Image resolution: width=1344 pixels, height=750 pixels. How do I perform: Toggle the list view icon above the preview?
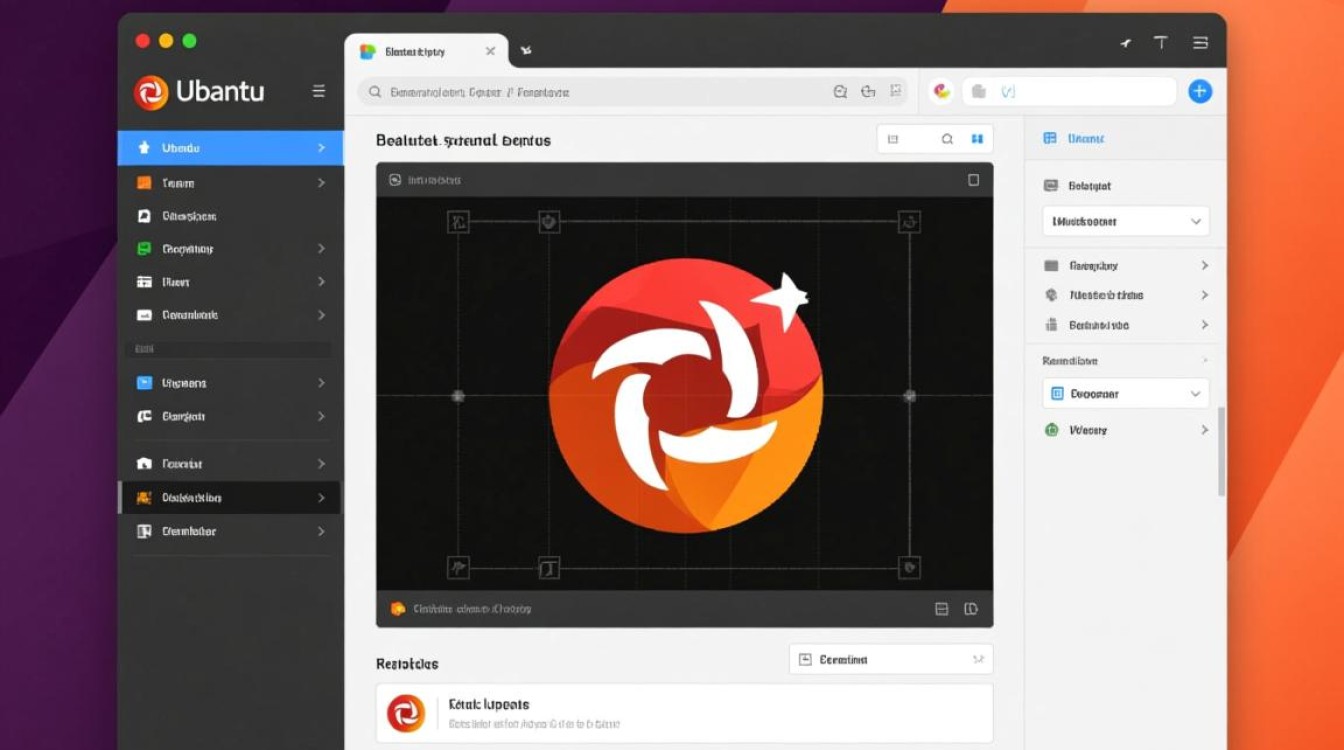893,140
